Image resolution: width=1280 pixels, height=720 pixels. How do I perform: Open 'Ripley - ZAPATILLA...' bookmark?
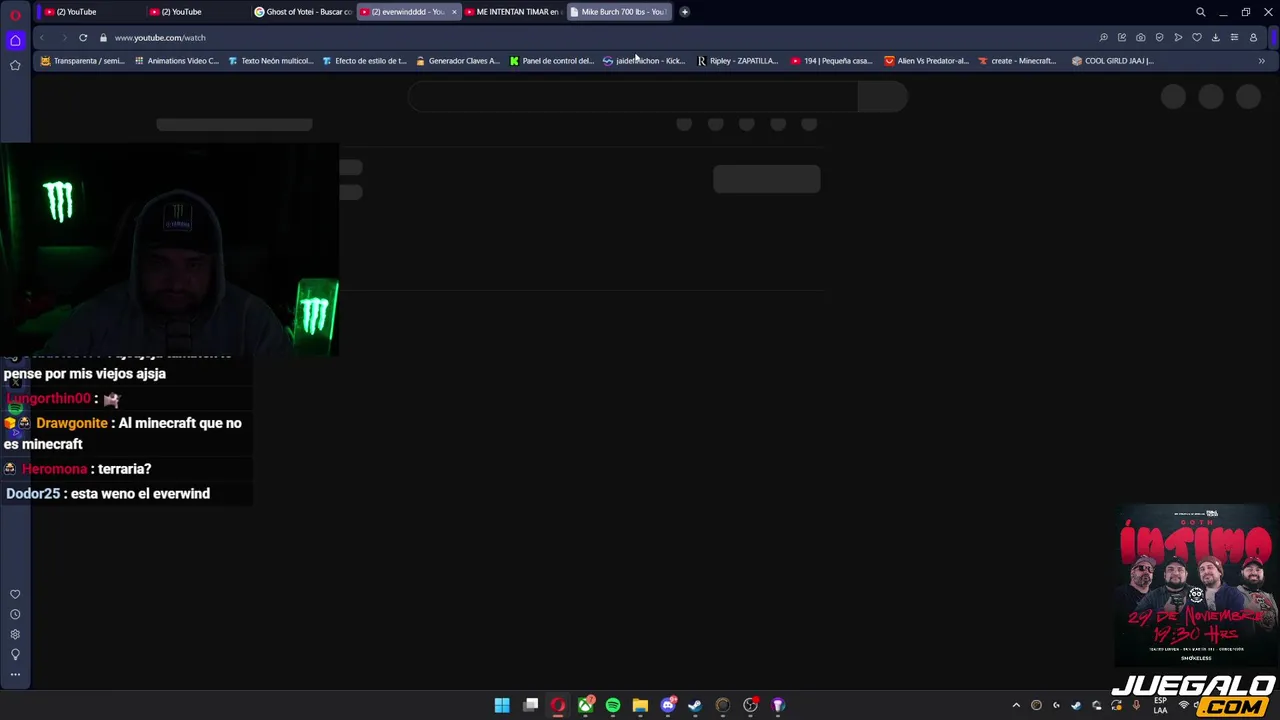(x=737, y=61)
